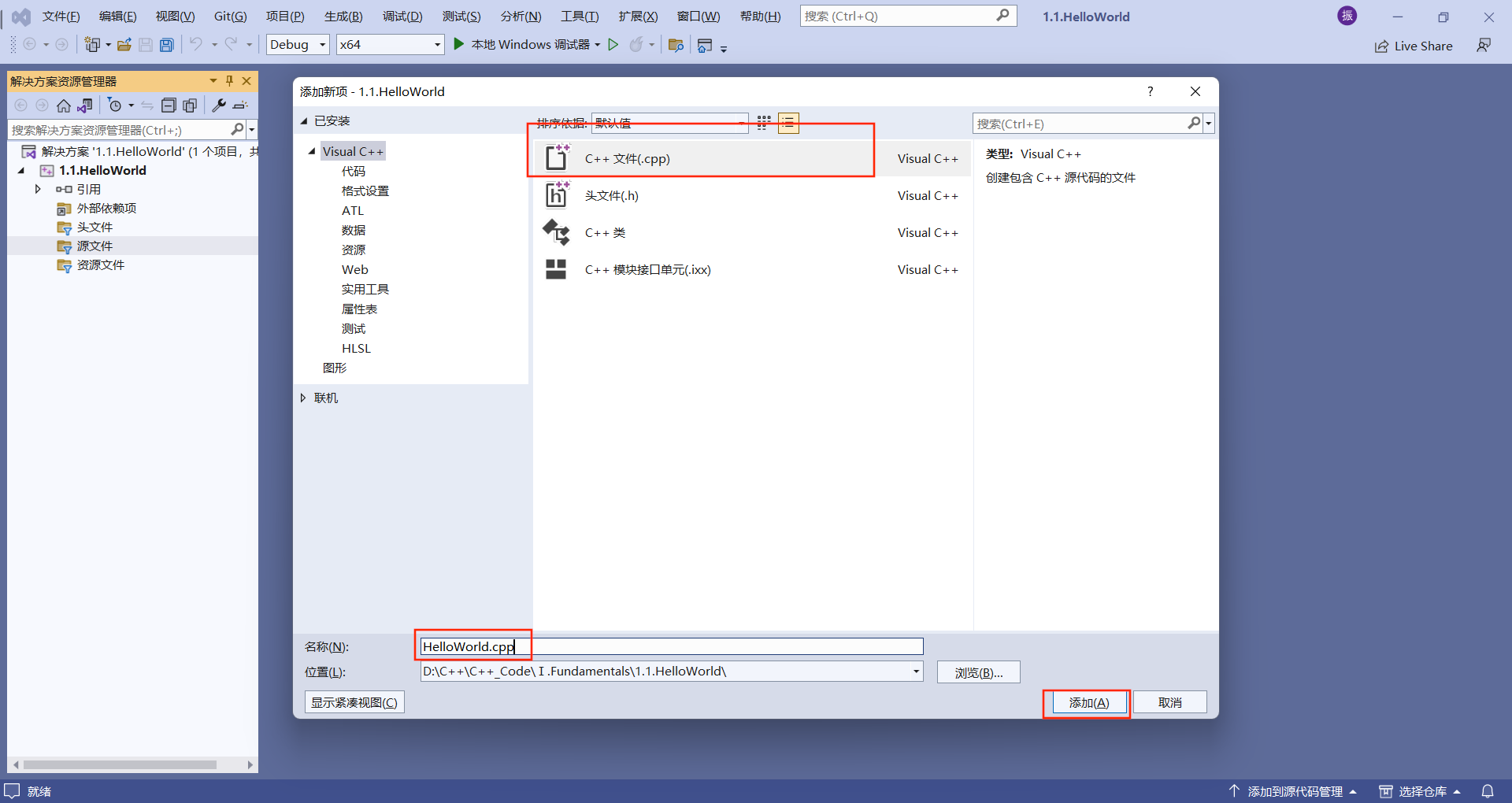
Task: Click the browser window icon in main toolbar
Action: pos(705,45)
